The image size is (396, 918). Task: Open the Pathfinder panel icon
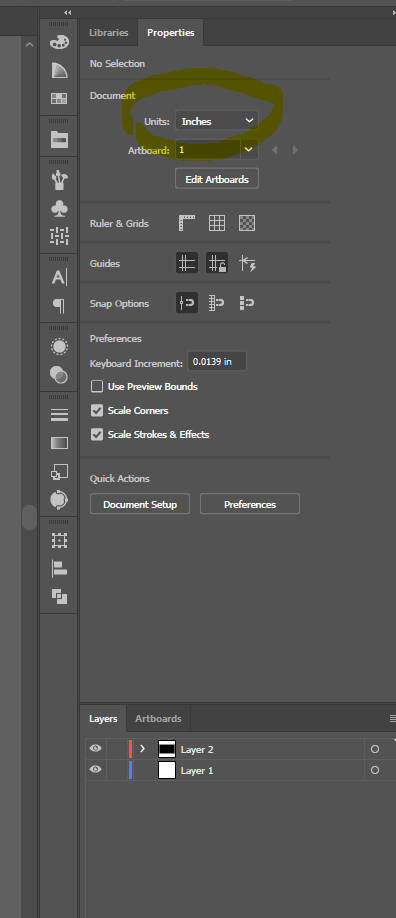[x=59, y=597]
